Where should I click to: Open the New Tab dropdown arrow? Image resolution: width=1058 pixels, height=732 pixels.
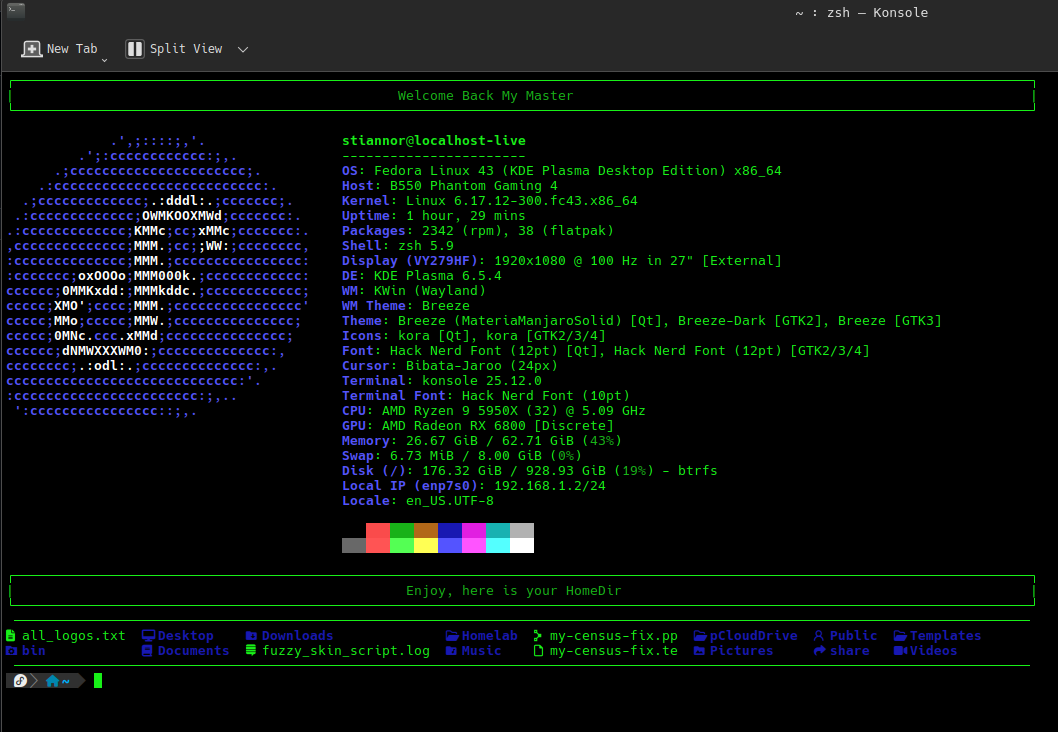click(105, 60)
